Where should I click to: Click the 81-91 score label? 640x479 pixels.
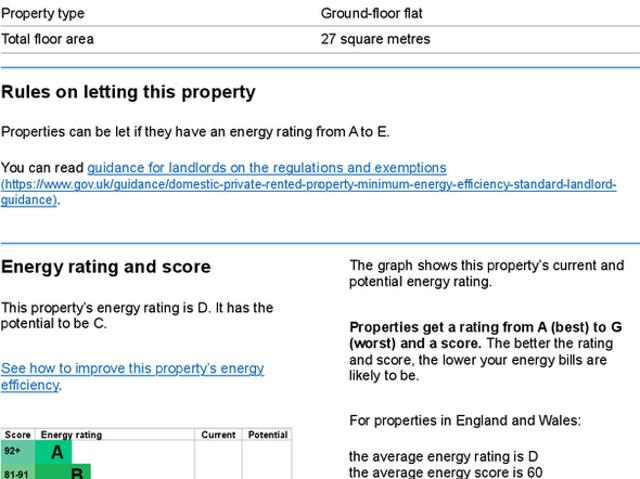pyautogui.click(x=17, y=473)
